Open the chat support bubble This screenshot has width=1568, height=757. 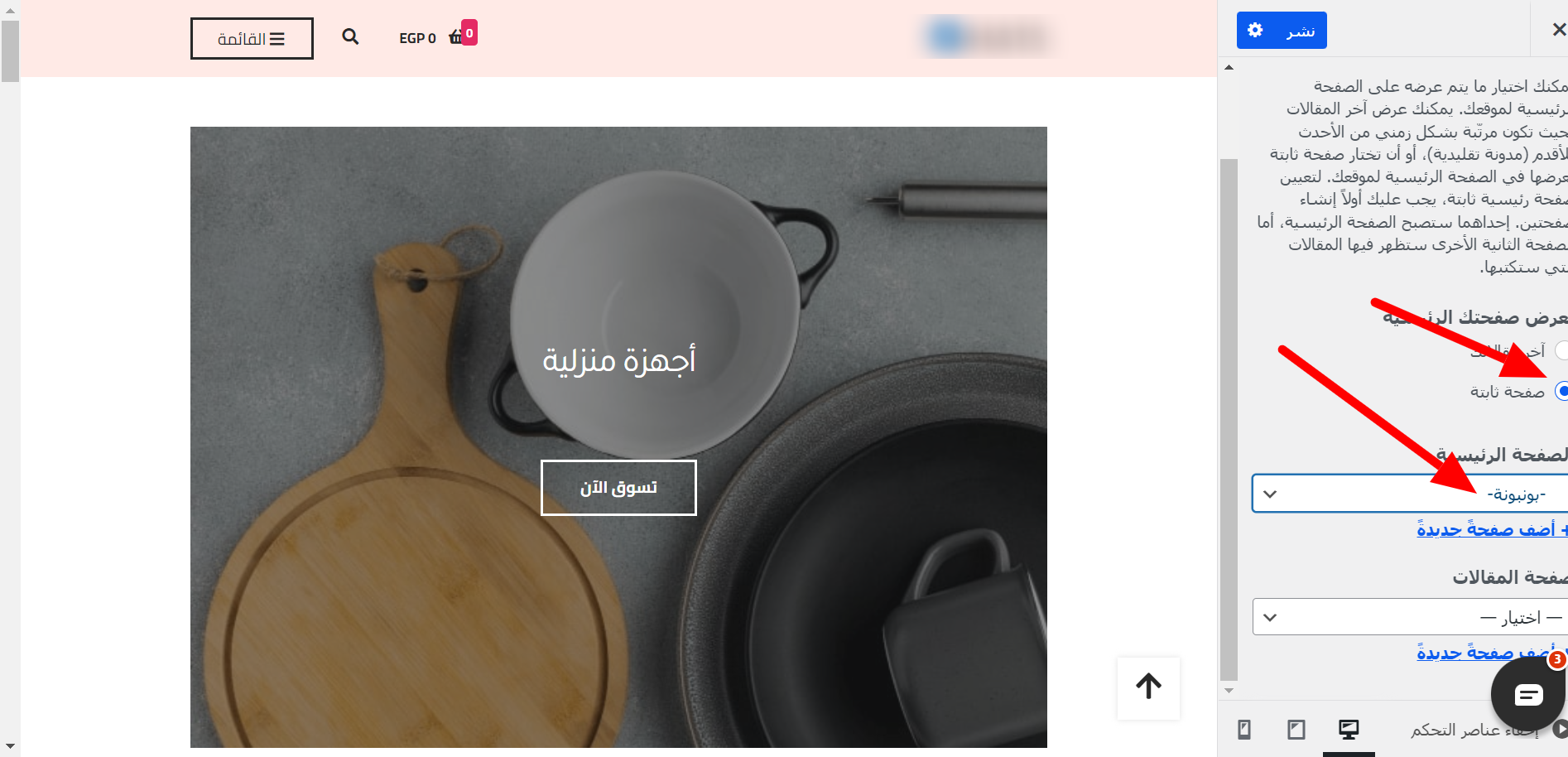tap(1528, 694)
